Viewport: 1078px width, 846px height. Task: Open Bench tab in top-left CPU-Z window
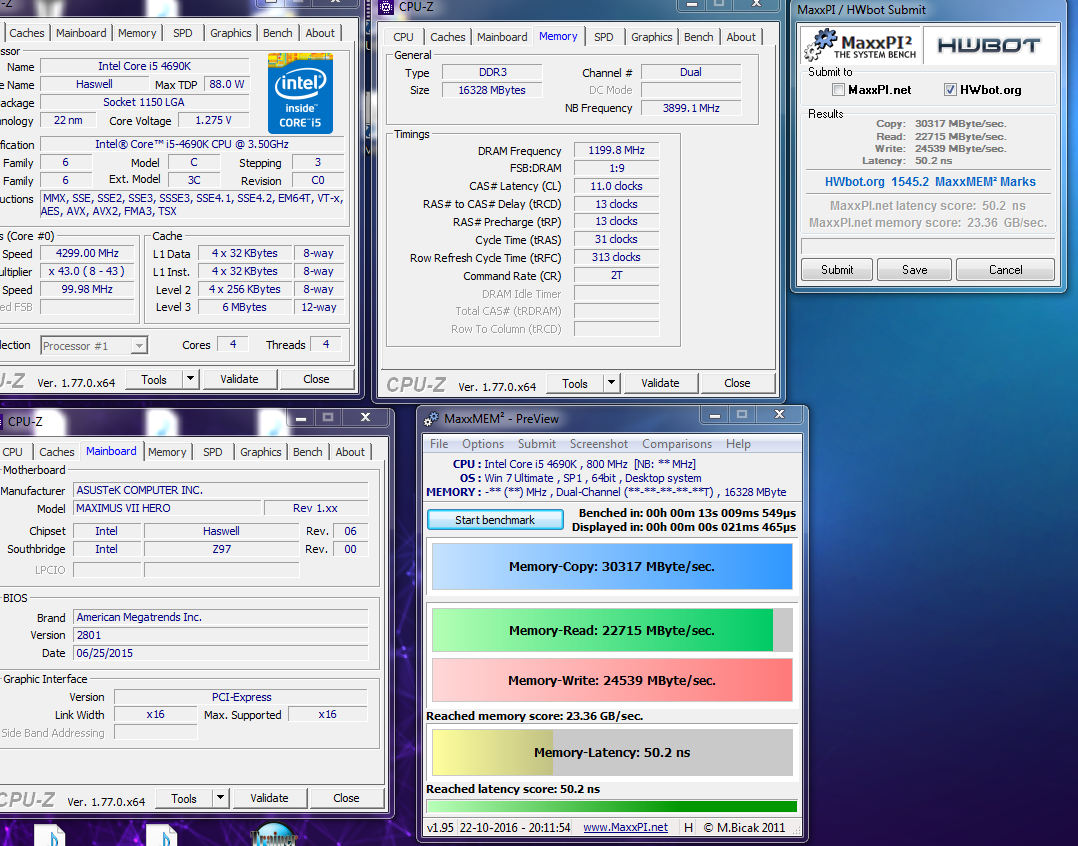(x=278, y=33)
